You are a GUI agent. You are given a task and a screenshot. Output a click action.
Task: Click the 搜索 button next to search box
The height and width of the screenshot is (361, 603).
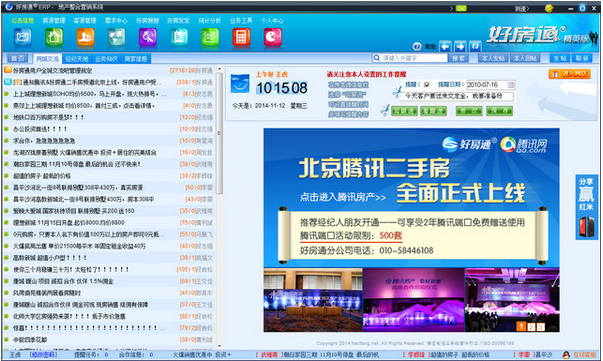click(458, 58)
